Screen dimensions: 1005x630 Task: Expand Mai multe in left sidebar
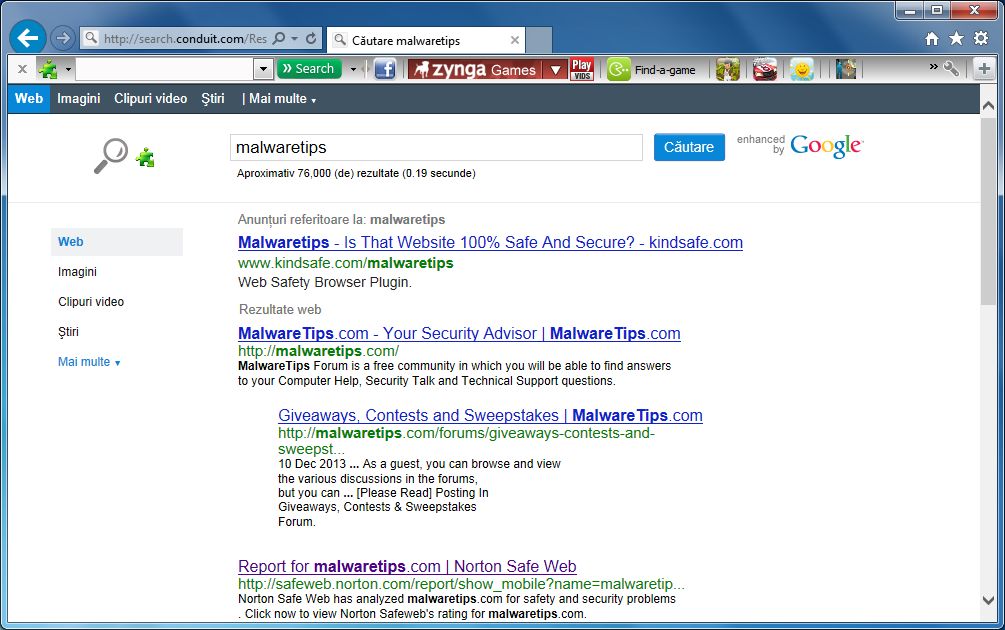[x=89, y=362]
